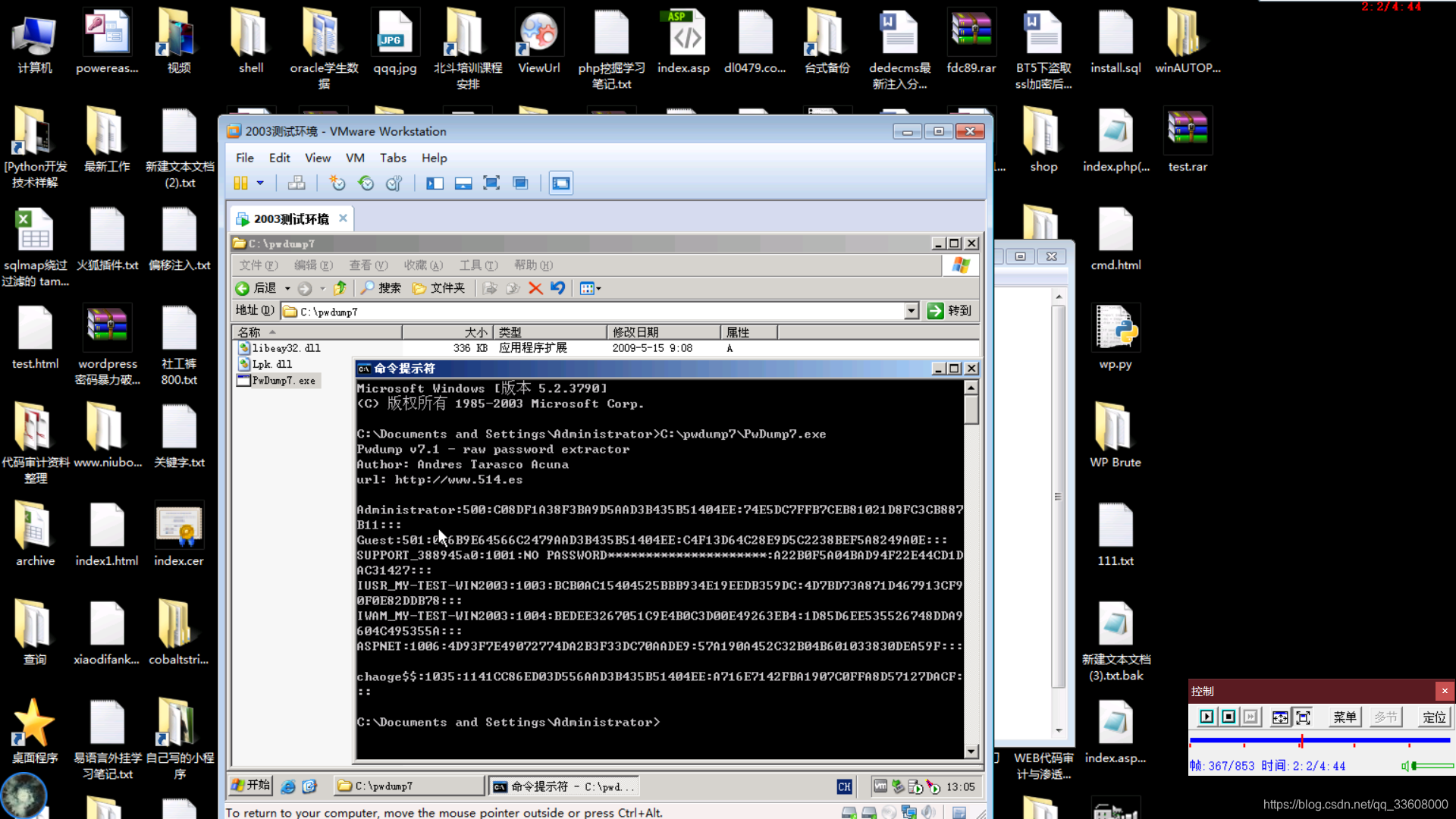Click the play button in 控制 panel
Viewport: 1456px width, 819px height.
pos(1207,717)
